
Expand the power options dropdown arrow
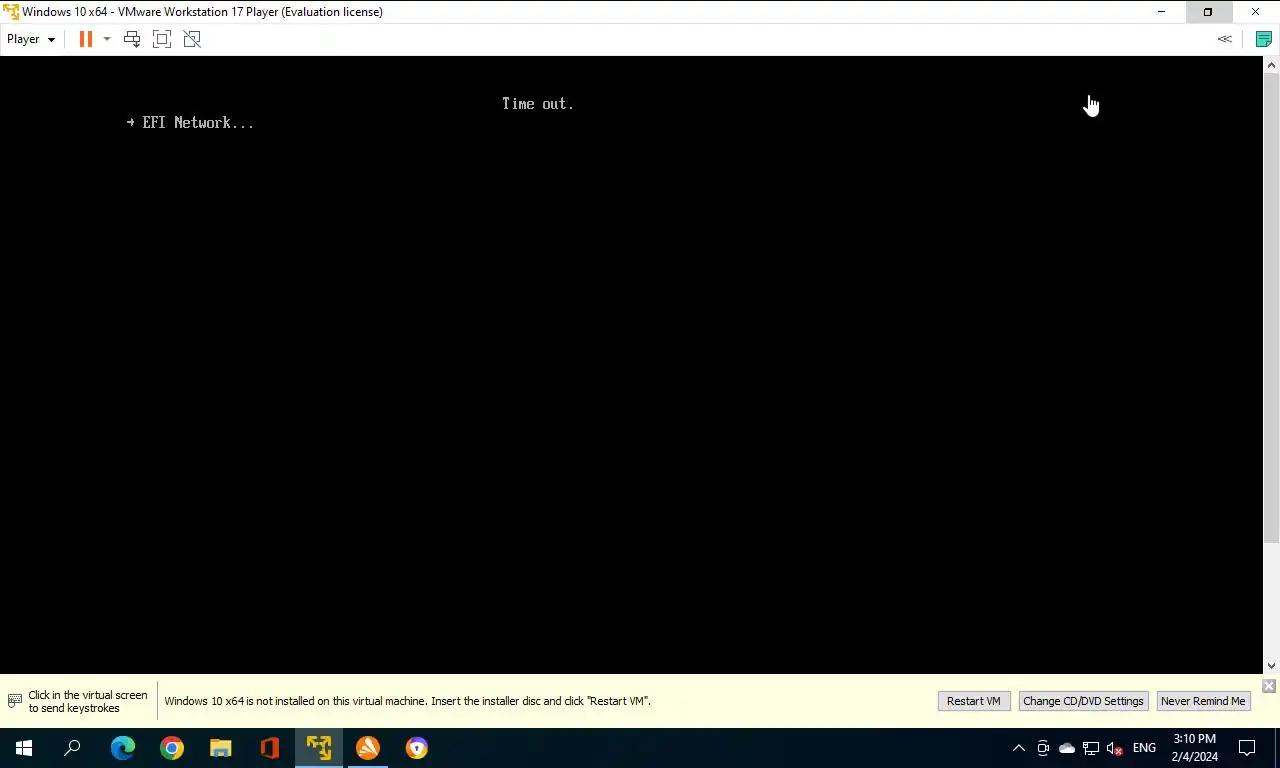point(107,39)
